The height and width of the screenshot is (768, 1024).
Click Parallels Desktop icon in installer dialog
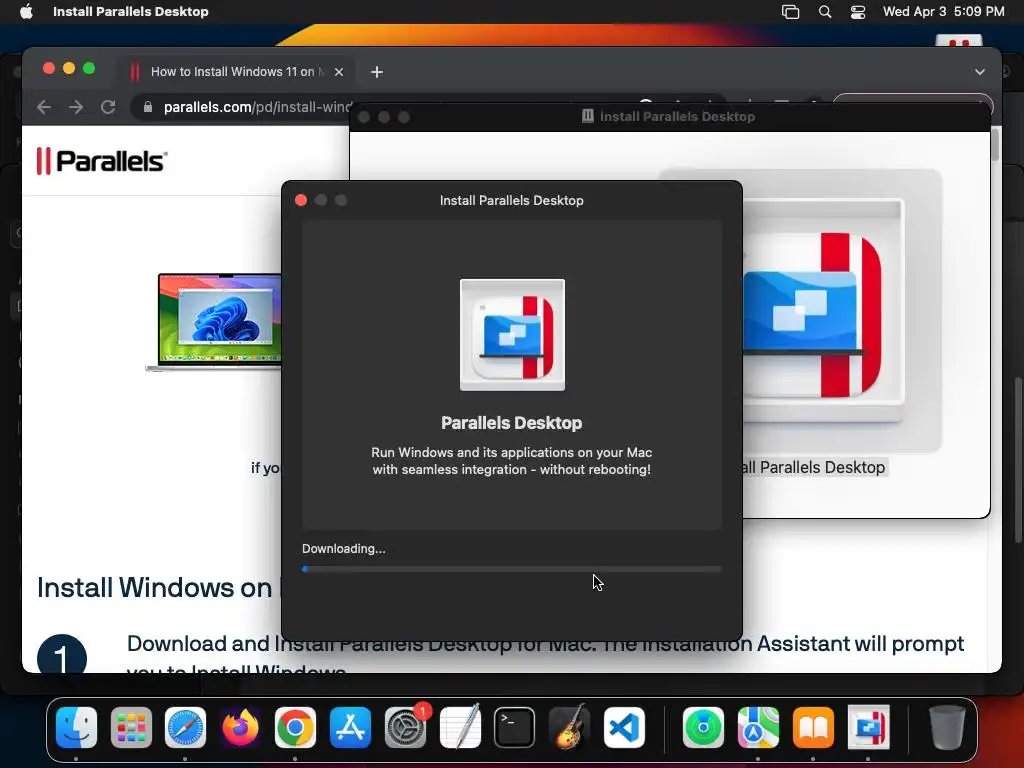coord(513,335)
